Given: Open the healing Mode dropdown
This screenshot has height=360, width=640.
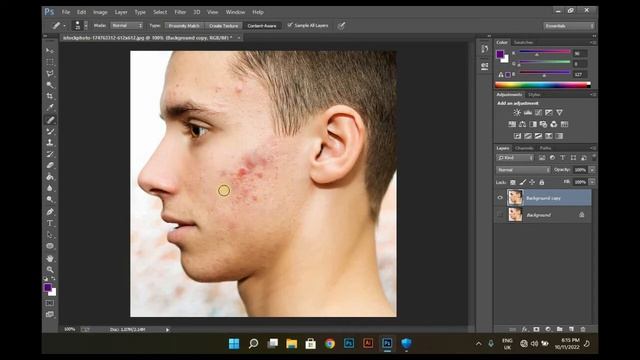Looking at the screenshot, I should point(127,26).
